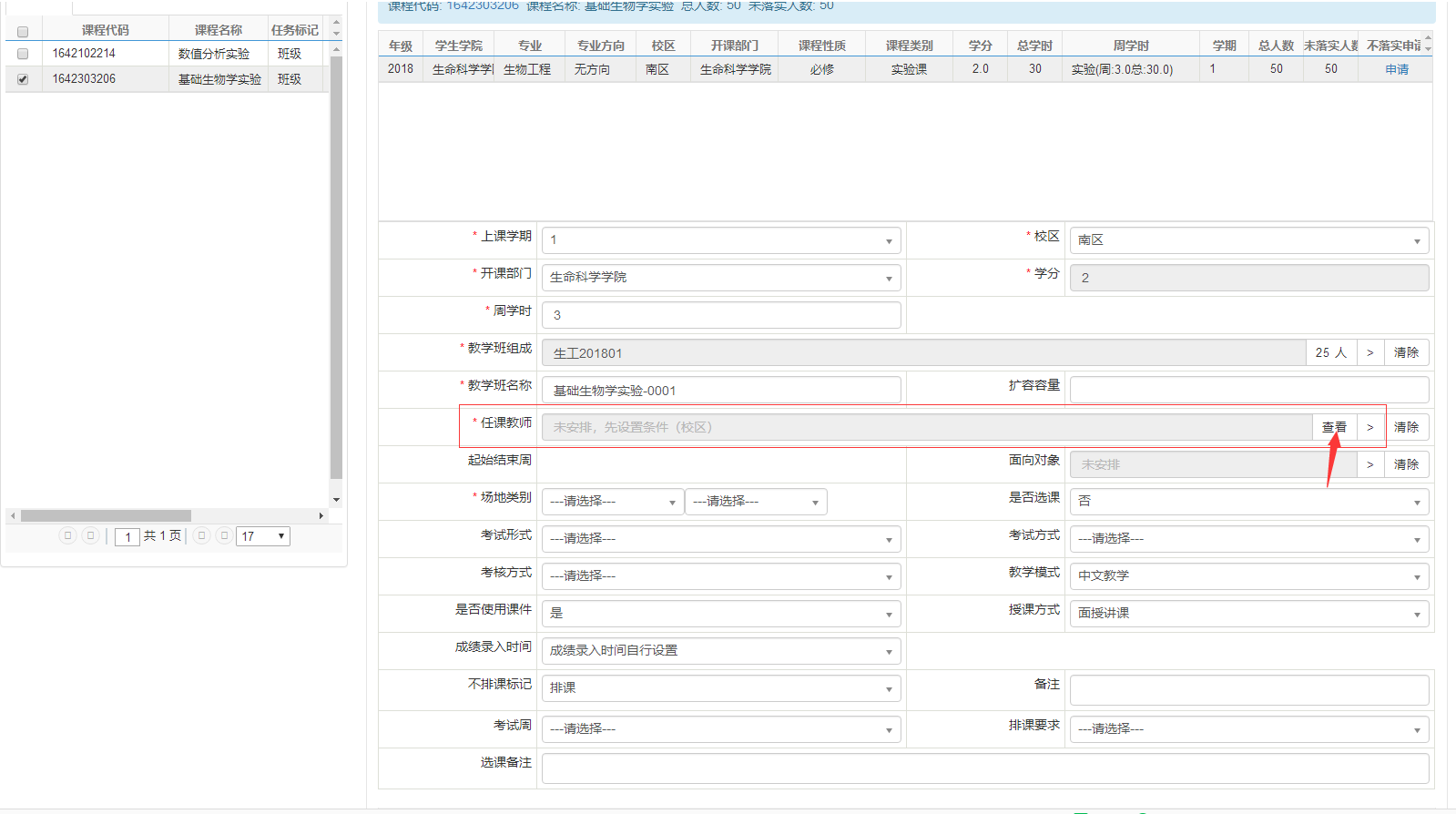Click the 申请 link in course row

coord(1397,69)
